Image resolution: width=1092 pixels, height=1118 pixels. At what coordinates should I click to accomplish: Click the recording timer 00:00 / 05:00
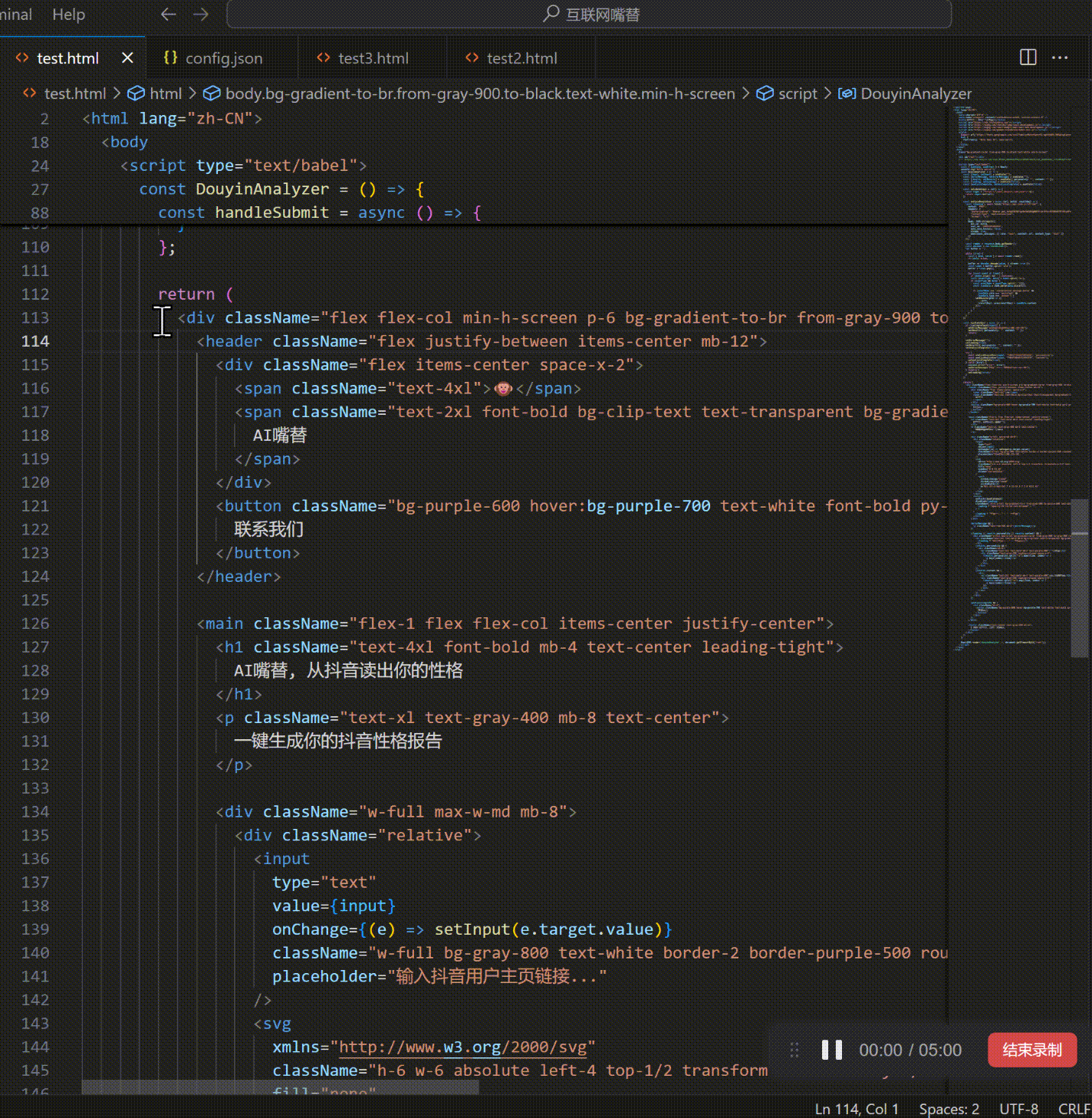[x=910, y=1050]
